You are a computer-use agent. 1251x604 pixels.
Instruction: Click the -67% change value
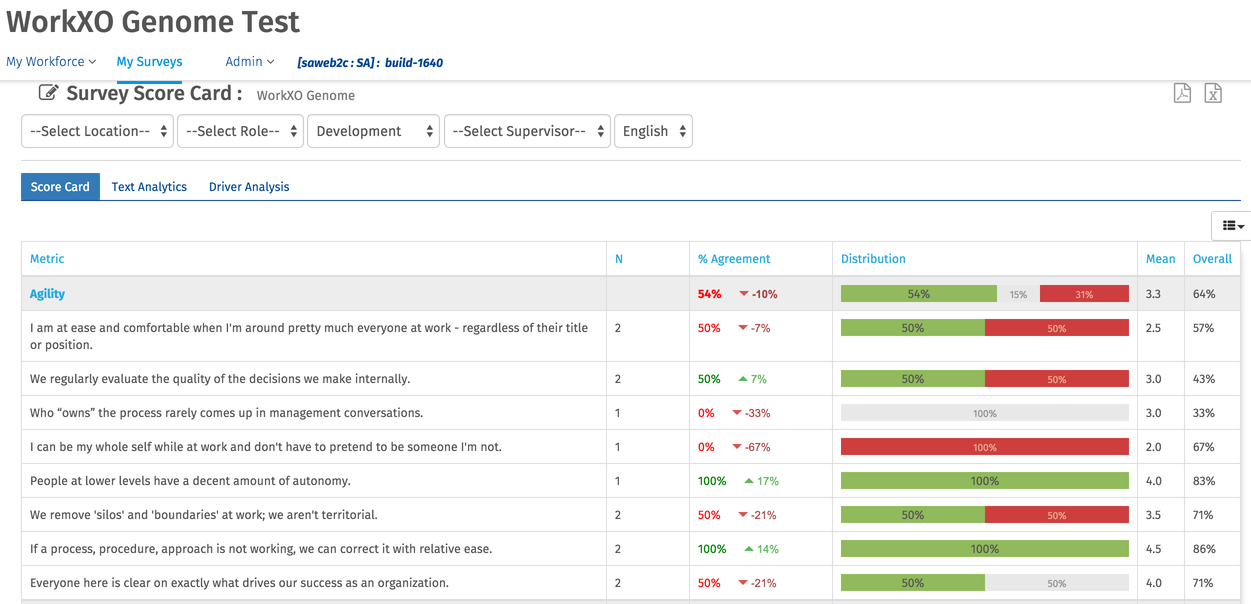click(x=758, y=447)
